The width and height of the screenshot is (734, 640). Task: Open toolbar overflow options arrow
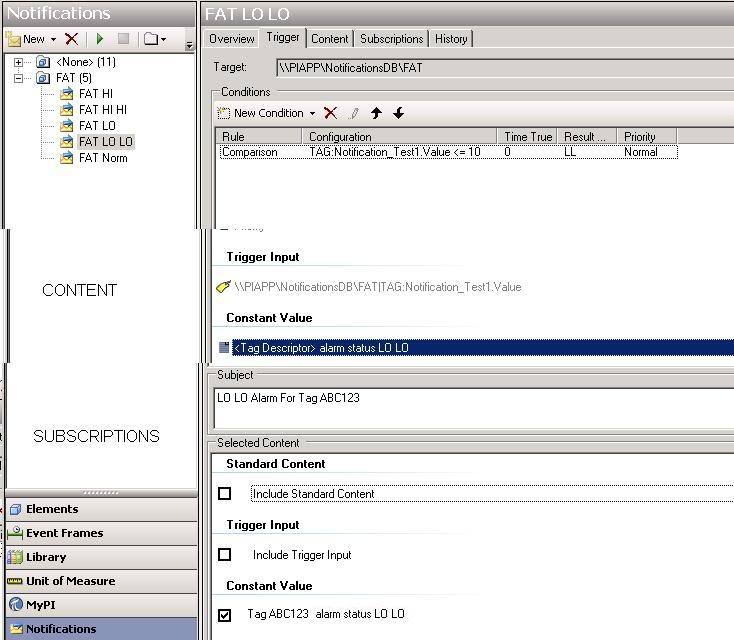coord(189,45)
